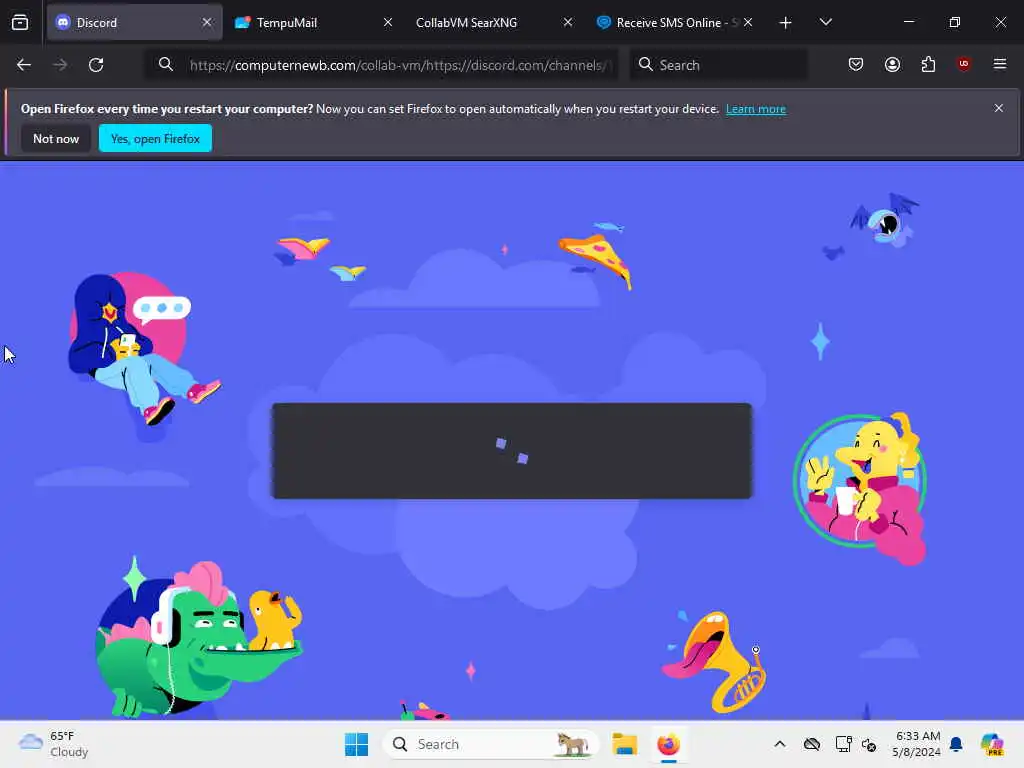The height and width of the screenshot is (768, 1024).
Task: Click the Windows taskbar Search box
Action: pos(490,744)
